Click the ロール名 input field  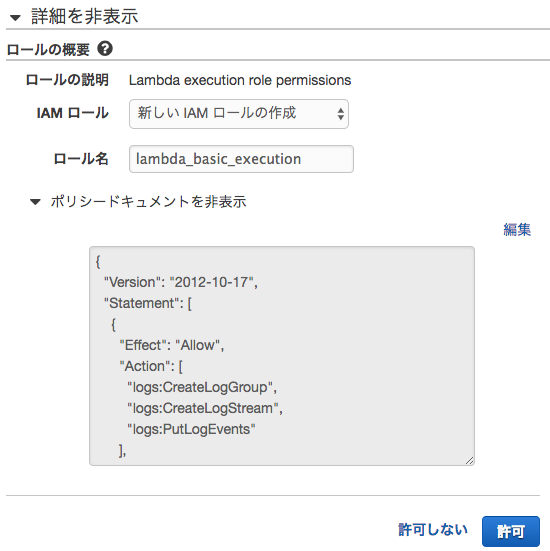241,159
